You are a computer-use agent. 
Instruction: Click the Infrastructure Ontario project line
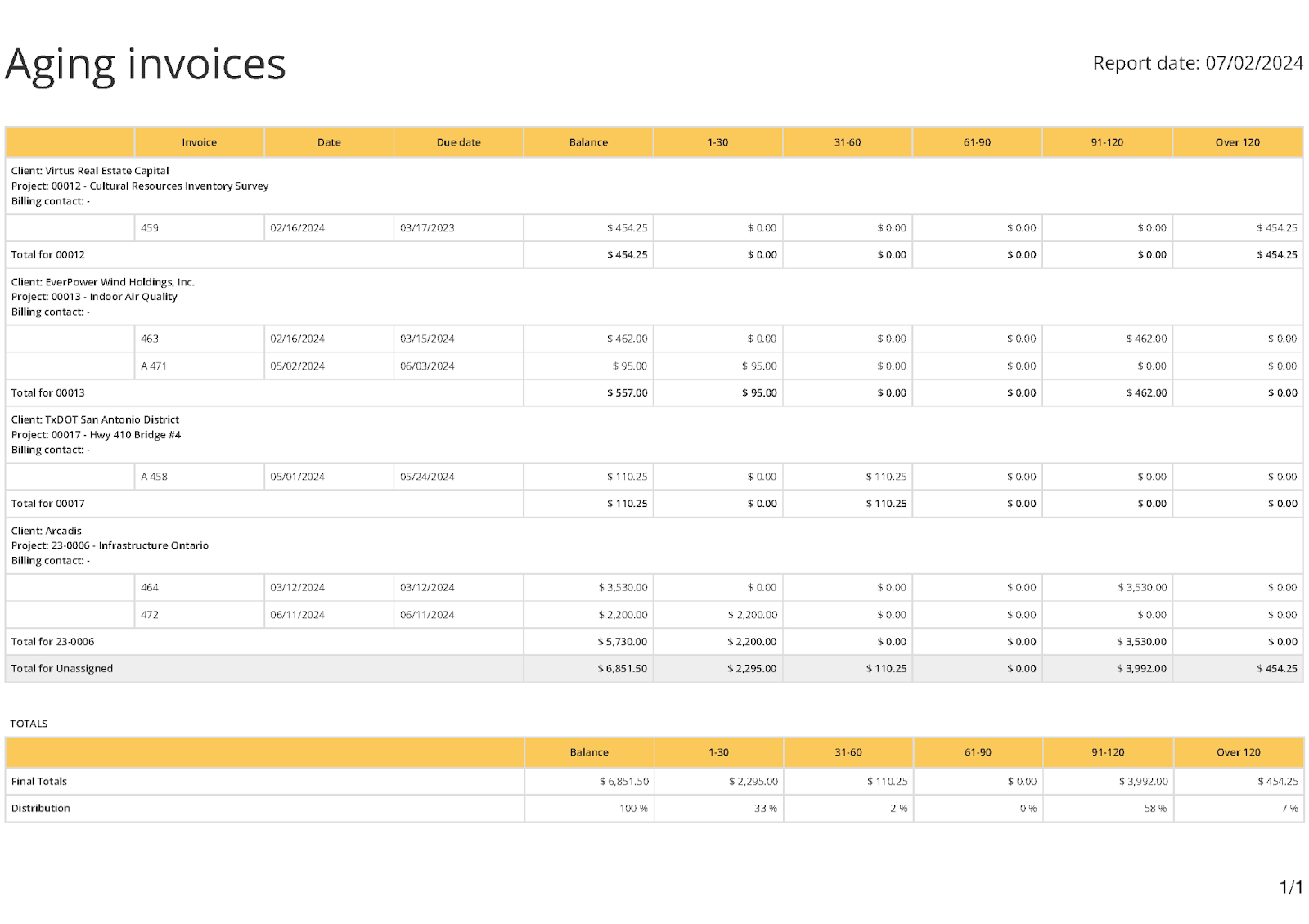point(110,545)
